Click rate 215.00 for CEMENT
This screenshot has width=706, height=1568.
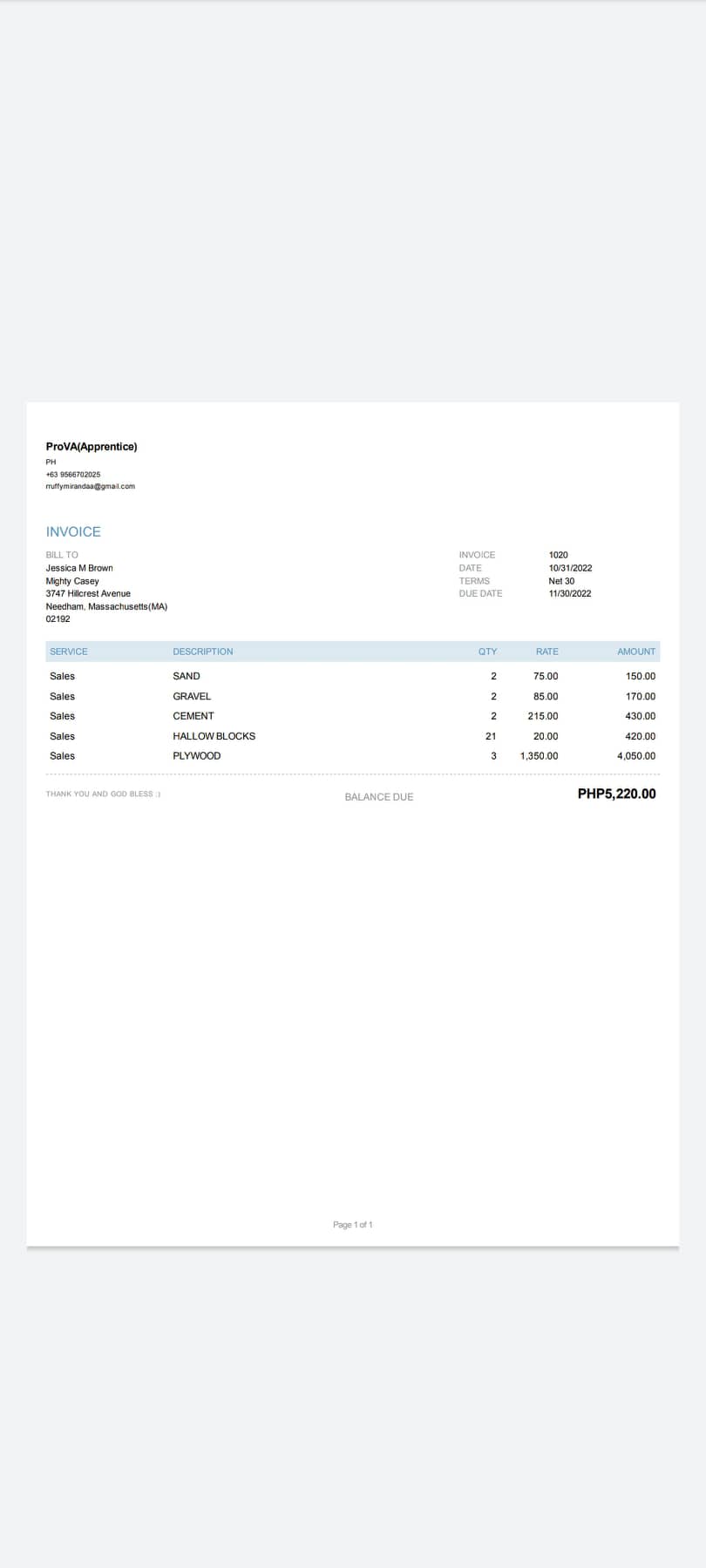543,716
